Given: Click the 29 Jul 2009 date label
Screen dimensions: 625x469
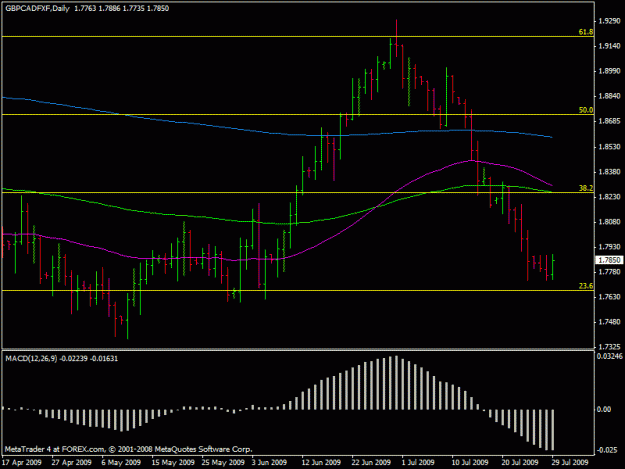Looking at the screenshot, I should pyautogui.click(x=570, y=462).
